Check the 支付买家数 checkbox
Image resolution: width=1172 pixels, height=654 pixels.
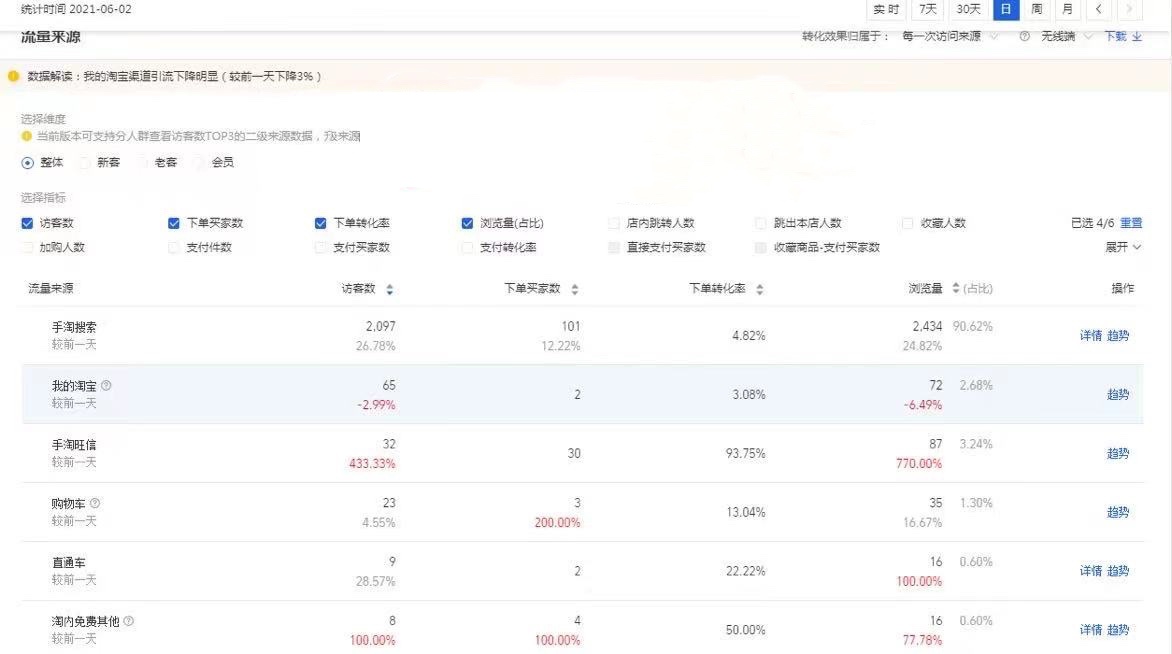pyautogui.click(x=320, y=247)
